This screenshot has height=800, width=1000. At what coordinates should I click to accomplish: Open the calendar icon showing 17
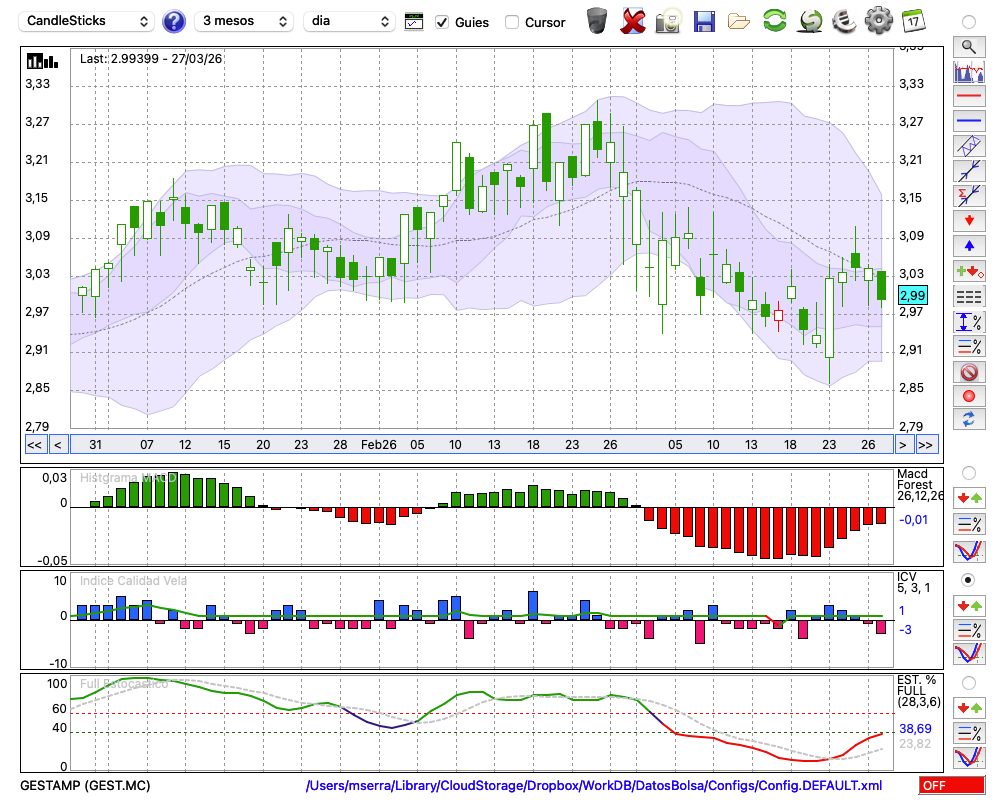(912, 21)
